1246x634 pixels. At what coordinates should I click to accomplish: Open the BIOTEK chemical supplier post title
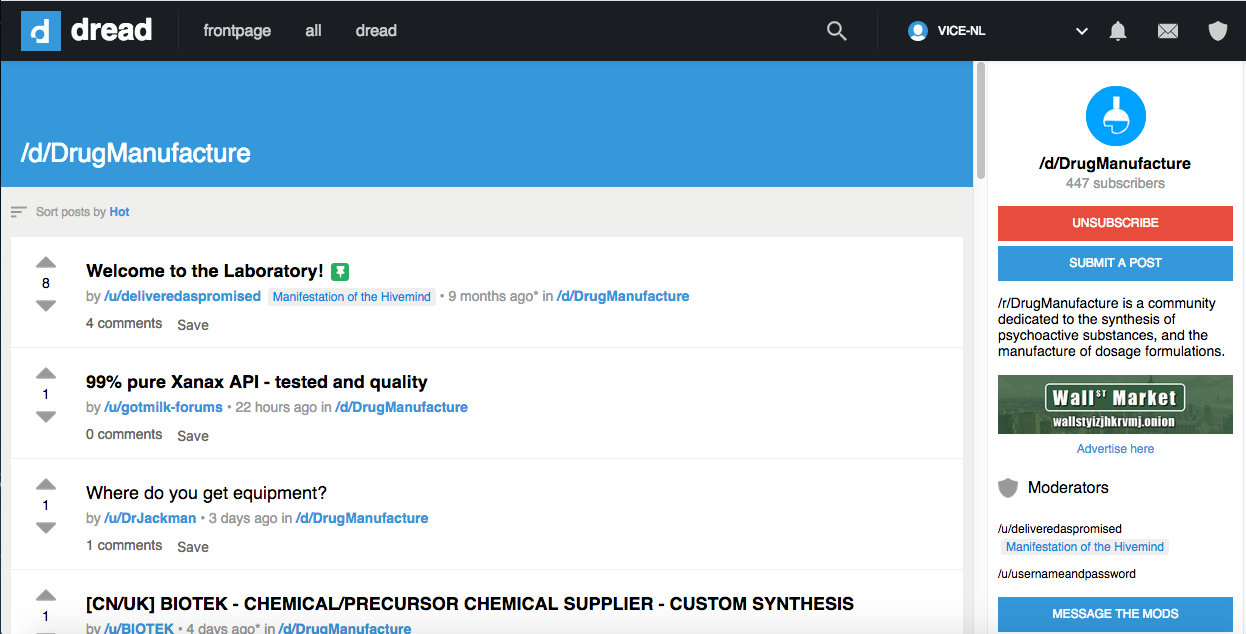(470, 604)
